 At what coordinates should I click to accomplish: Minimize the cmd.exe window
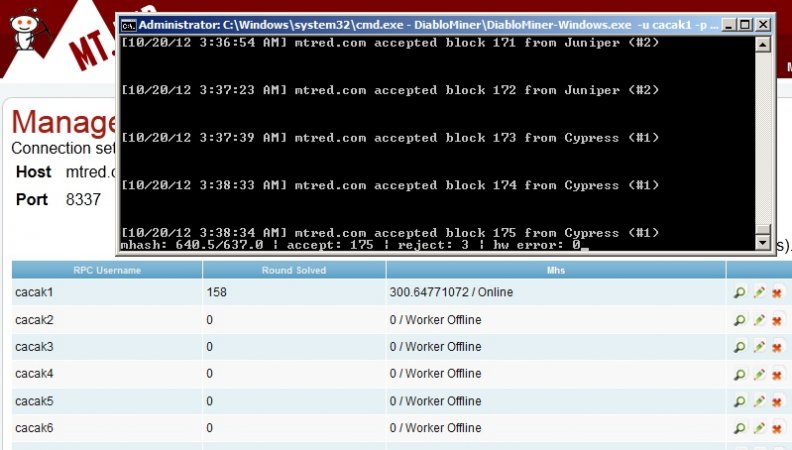[x=728, y=25]
